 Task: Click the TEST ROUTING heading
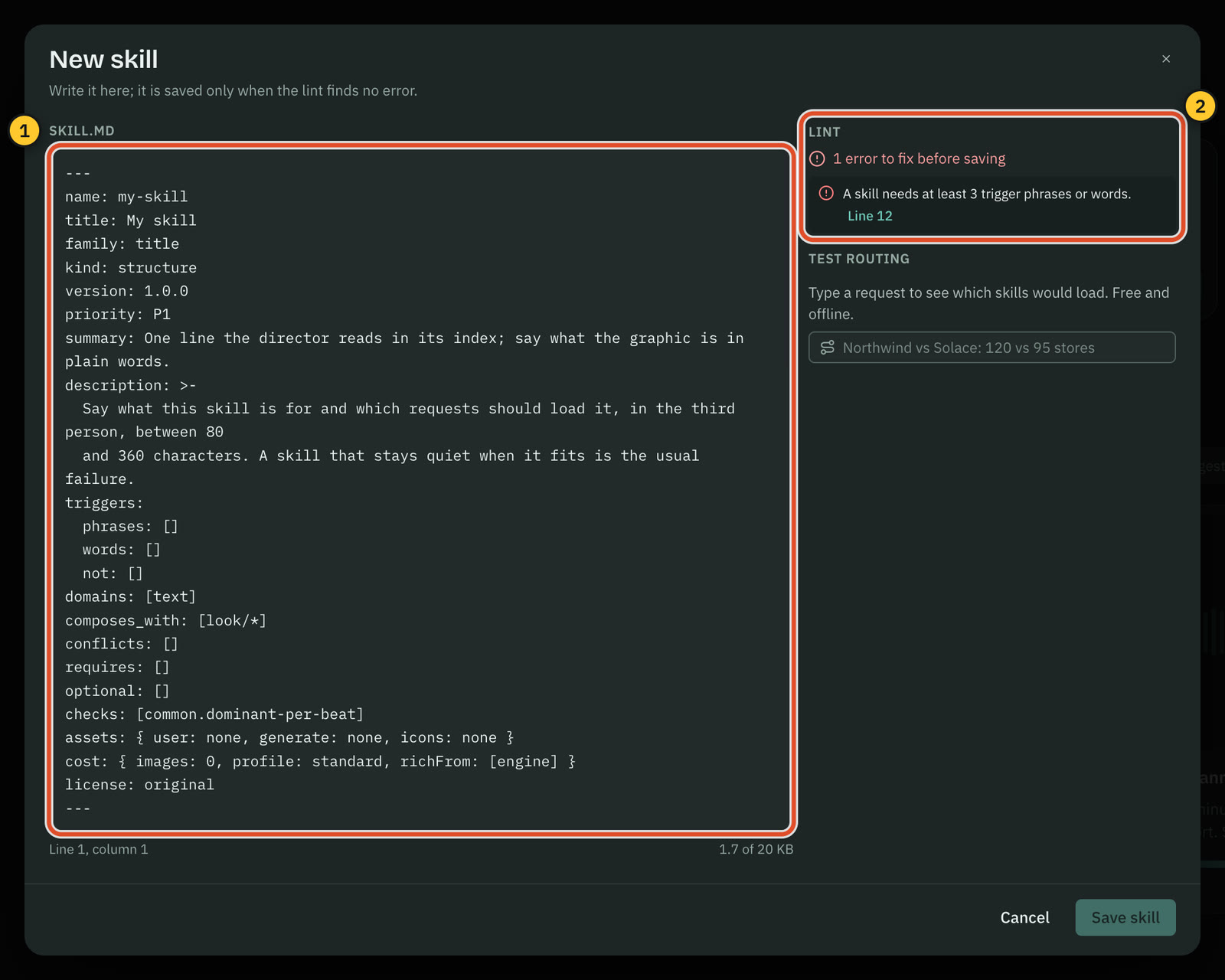click(859, 259)
